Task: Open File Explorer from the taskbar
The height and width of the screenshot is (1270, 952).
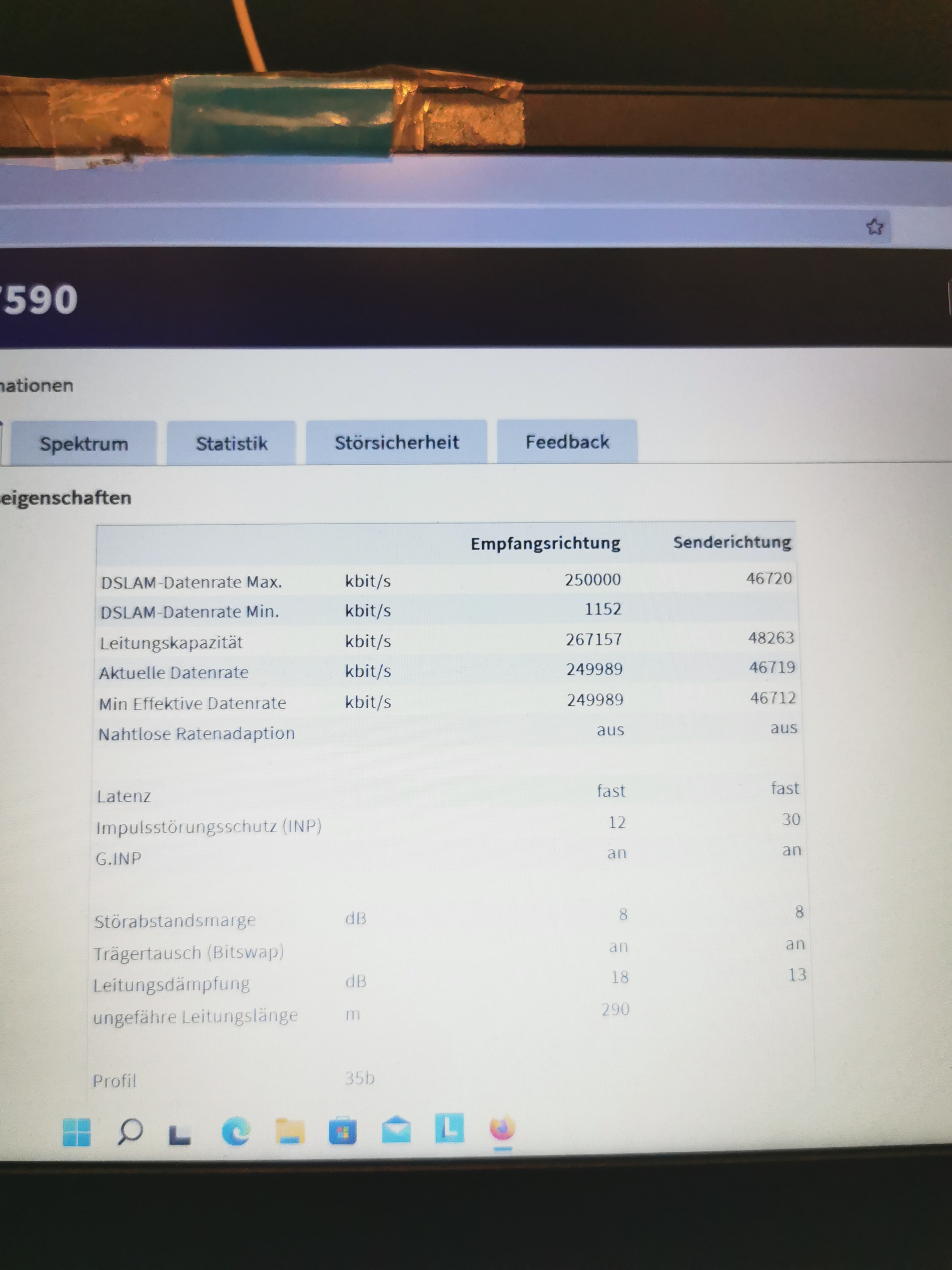Action: pyautogui.click(x=290, y=1131)
